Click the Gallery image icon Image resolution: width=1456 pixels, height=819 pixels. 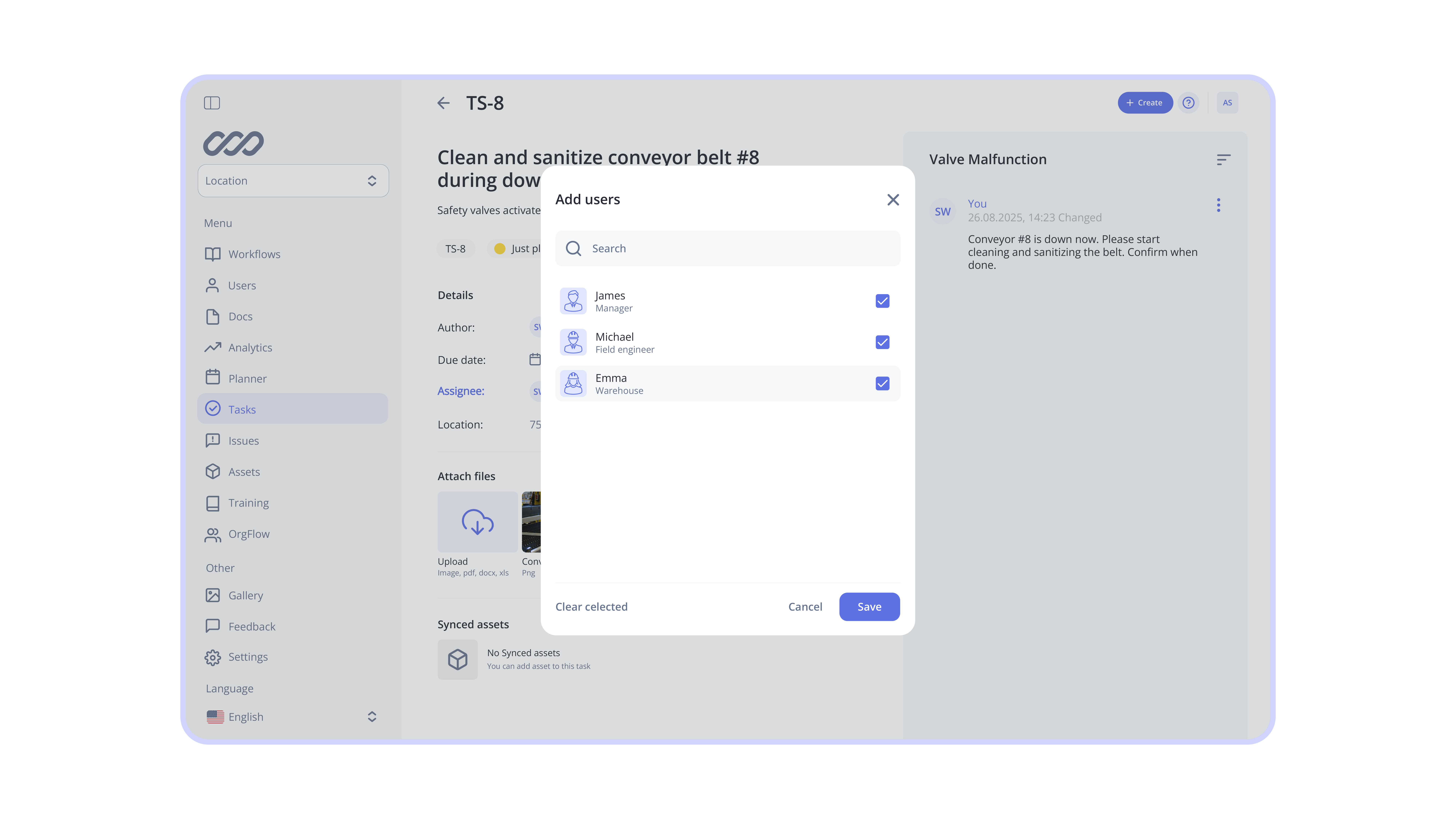click(213, 595)
